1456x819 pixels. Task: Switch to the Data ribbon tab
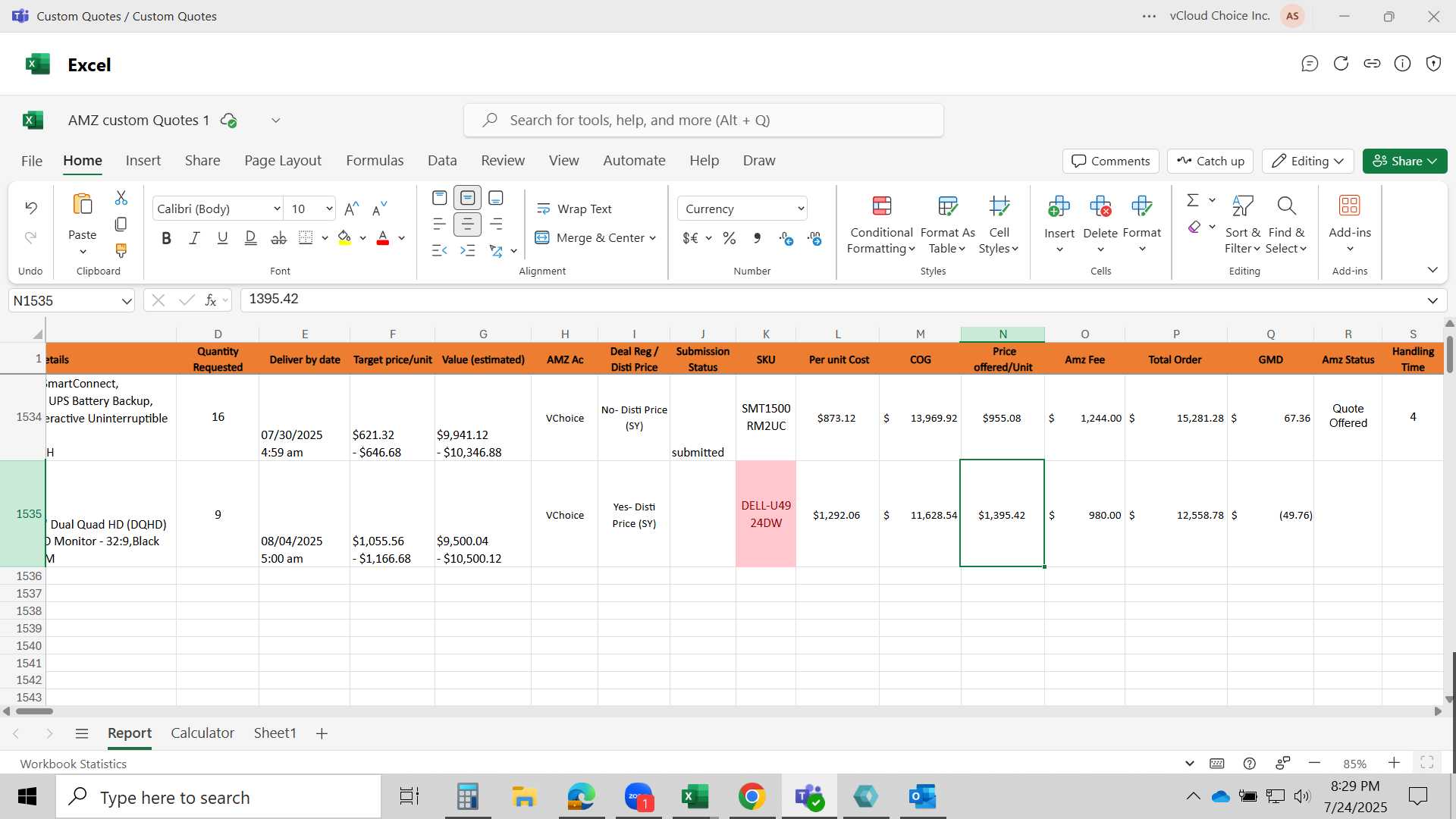pos(442,161)
